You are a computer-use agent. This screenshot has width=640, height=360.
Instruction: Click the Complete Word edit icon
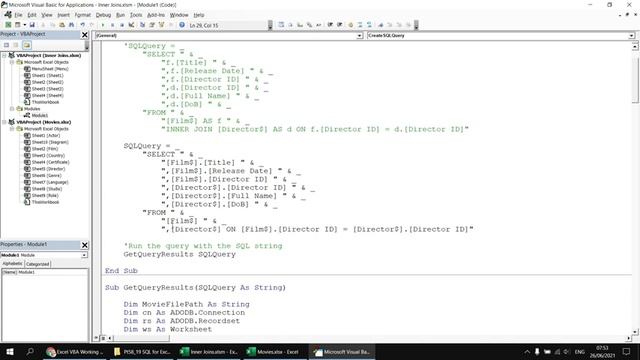(319, 25)
